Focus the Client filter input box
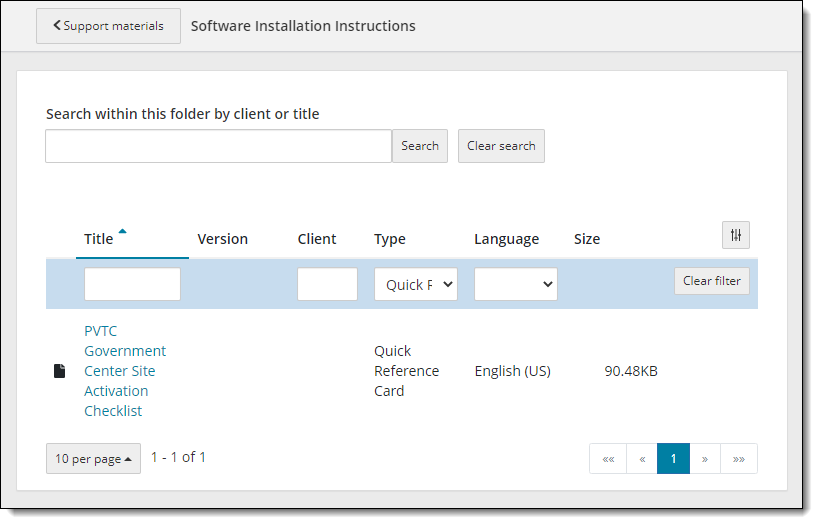Viewport: 818px width, 524px height. tap(327, 284)
